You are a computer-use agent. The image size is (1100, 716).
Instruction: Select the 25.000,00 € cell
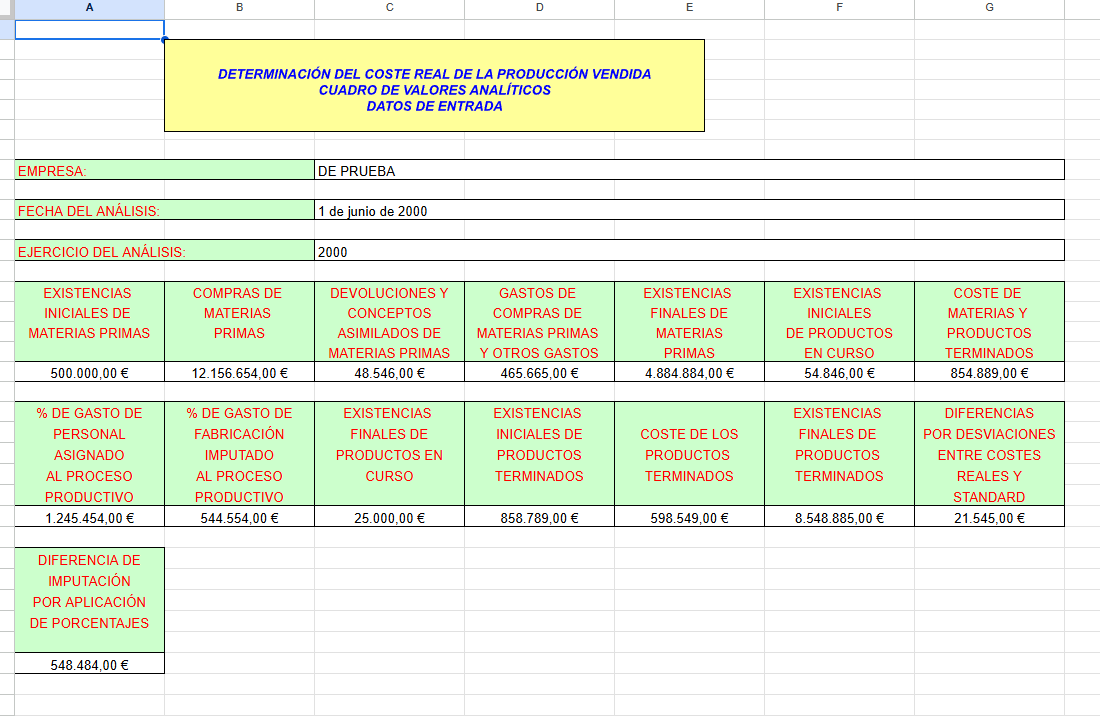[389, 518]
